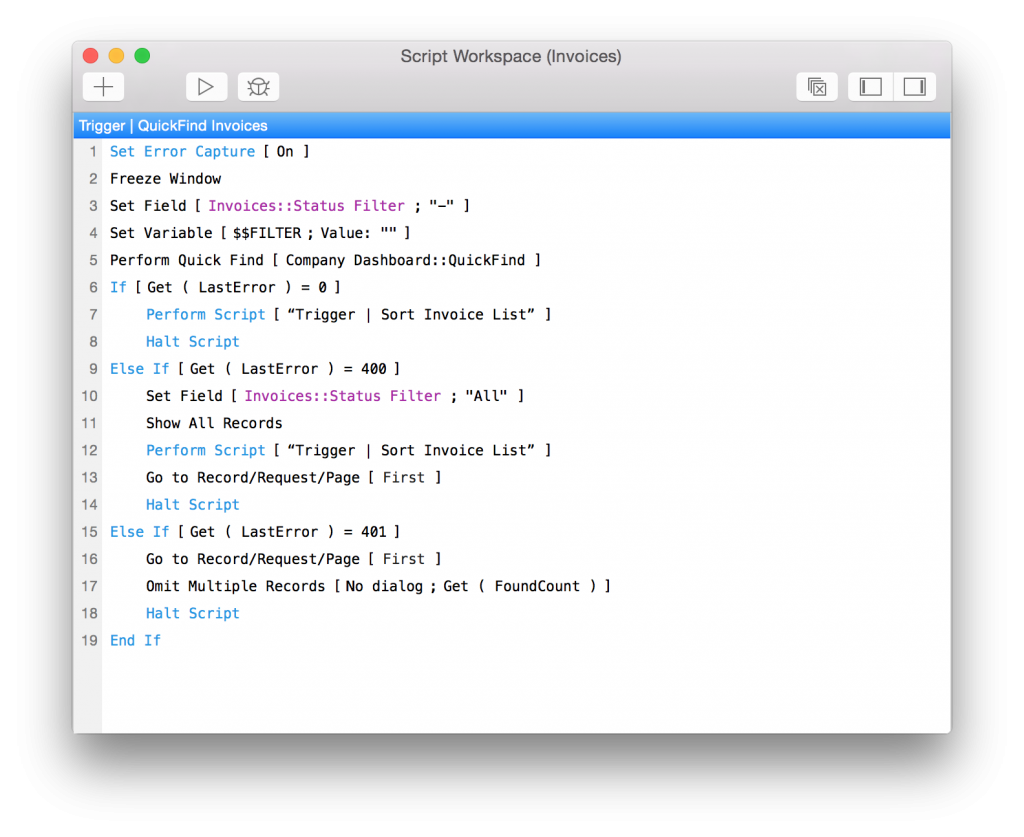
Task: Create a new script with the plus button
Action: (x=103, y=87)
